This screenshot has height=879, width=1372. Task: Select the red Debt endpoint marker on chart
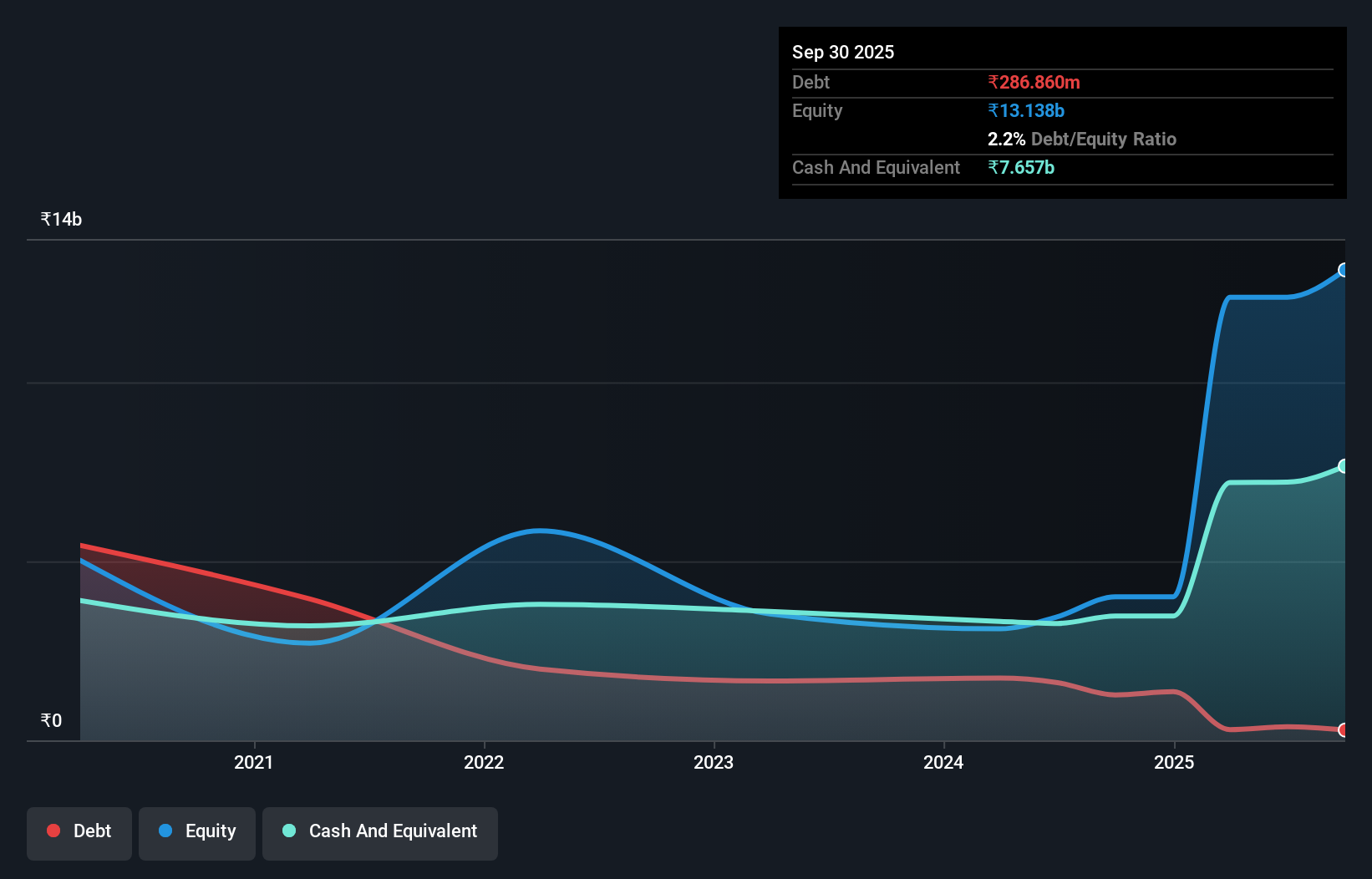click(x=1344, y=729)
